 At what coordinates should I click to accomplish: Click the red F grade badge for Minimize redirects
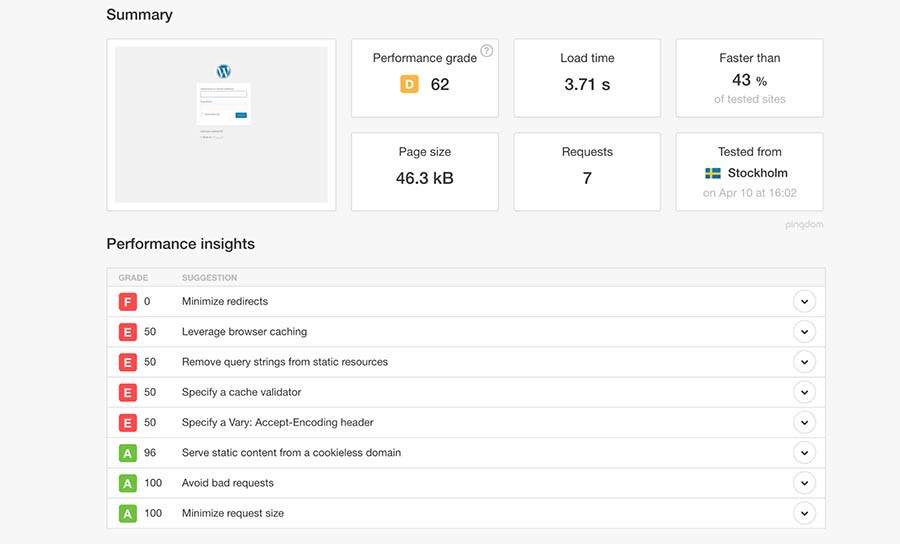[127, 302]
